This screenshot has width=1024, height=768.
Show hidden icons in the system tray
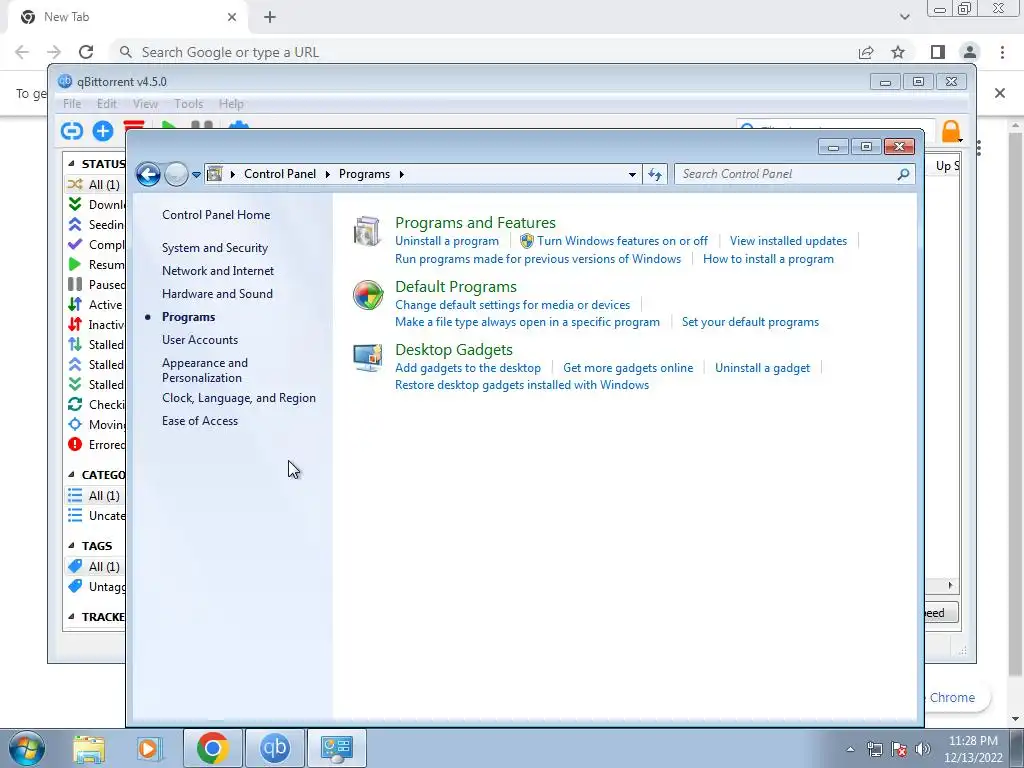coord(850,749)
